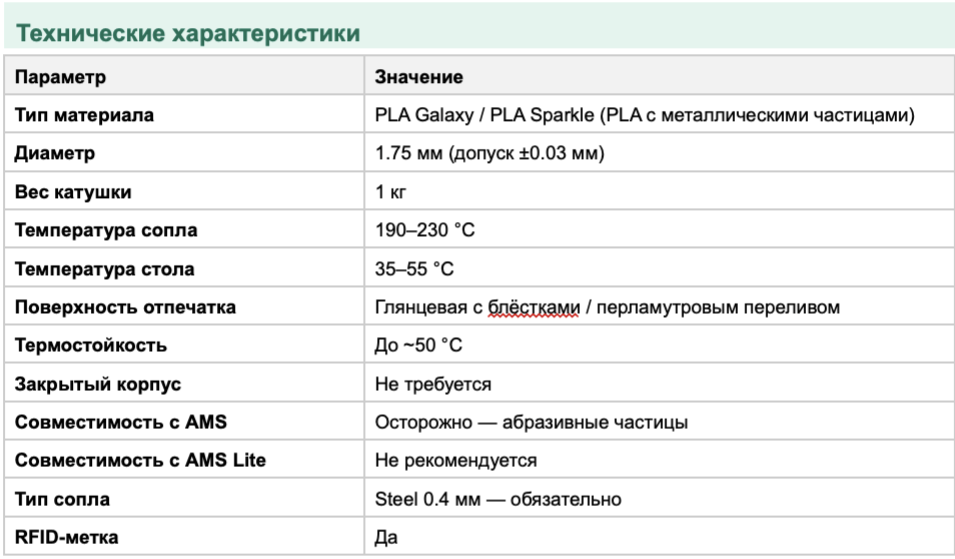Viewport: 955px width, 559px height.
Task: Click the 'Тип материала' row label
Action: click(84, 114)
